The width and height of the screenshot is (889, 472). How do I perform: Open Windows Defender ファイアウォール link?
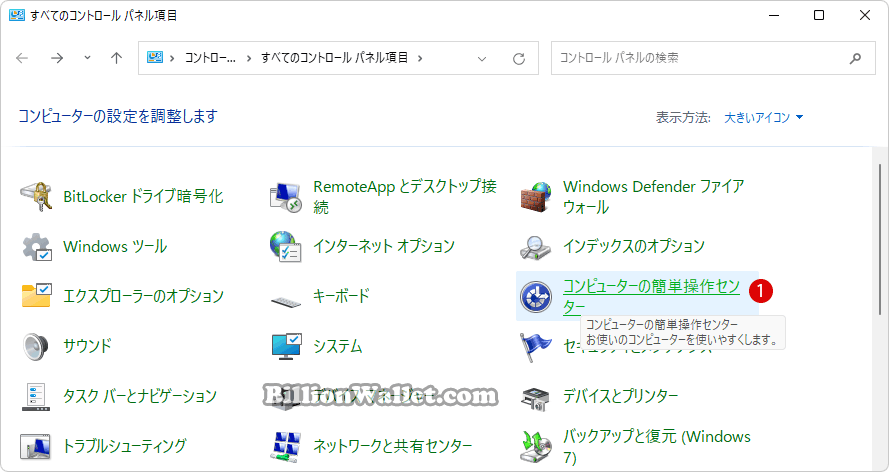654,197
